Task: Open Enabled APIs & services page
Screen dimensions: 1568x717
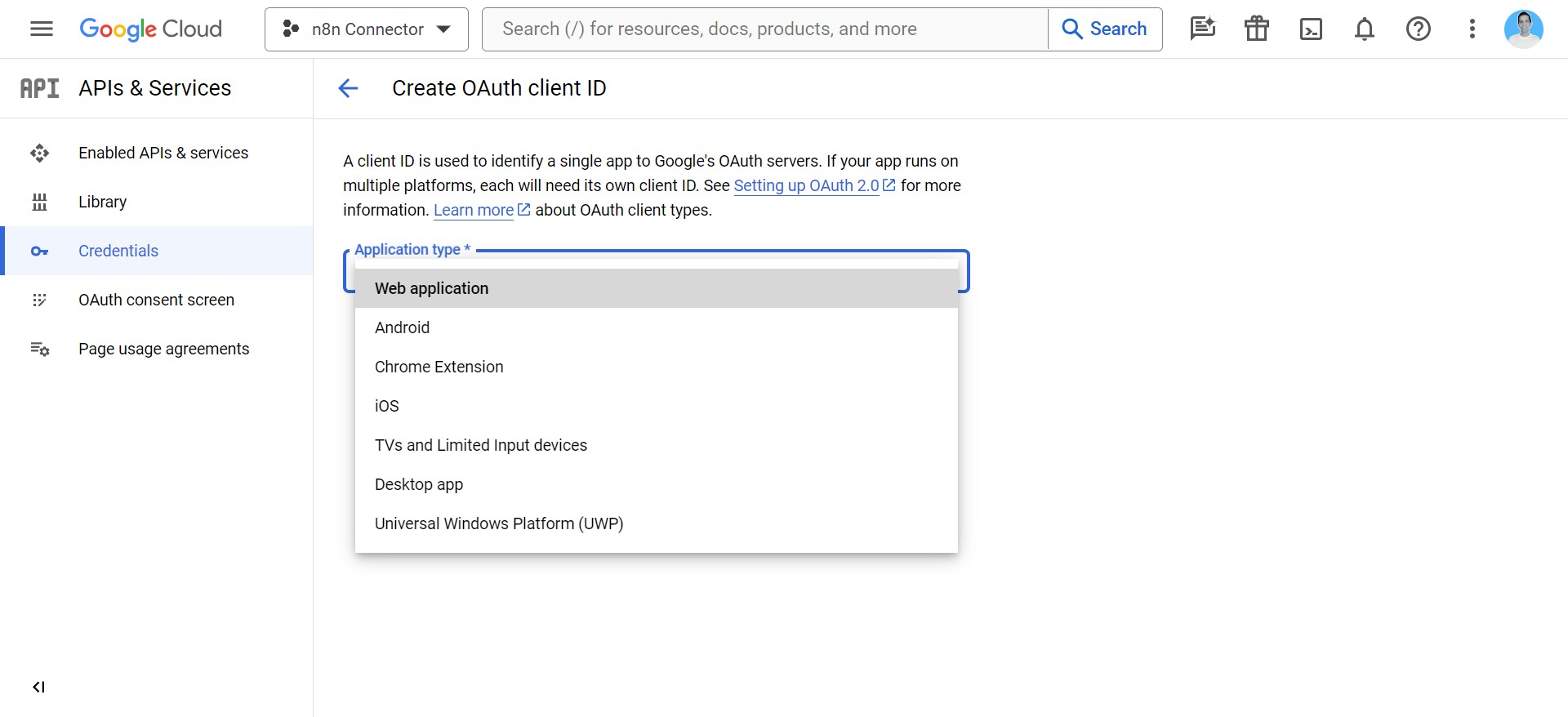Action: 157,153
